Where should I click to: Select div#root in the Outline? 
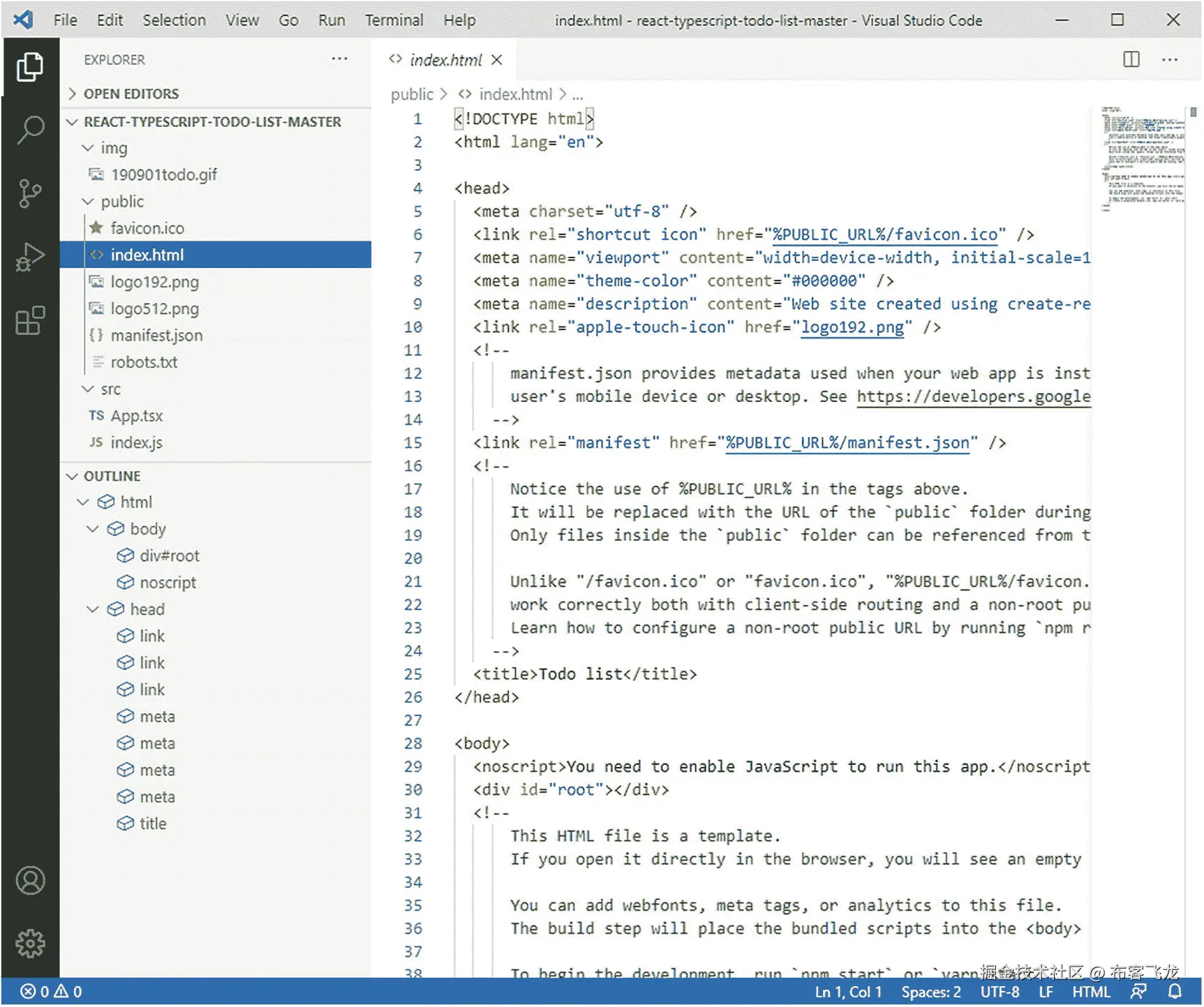pos(215,555)
